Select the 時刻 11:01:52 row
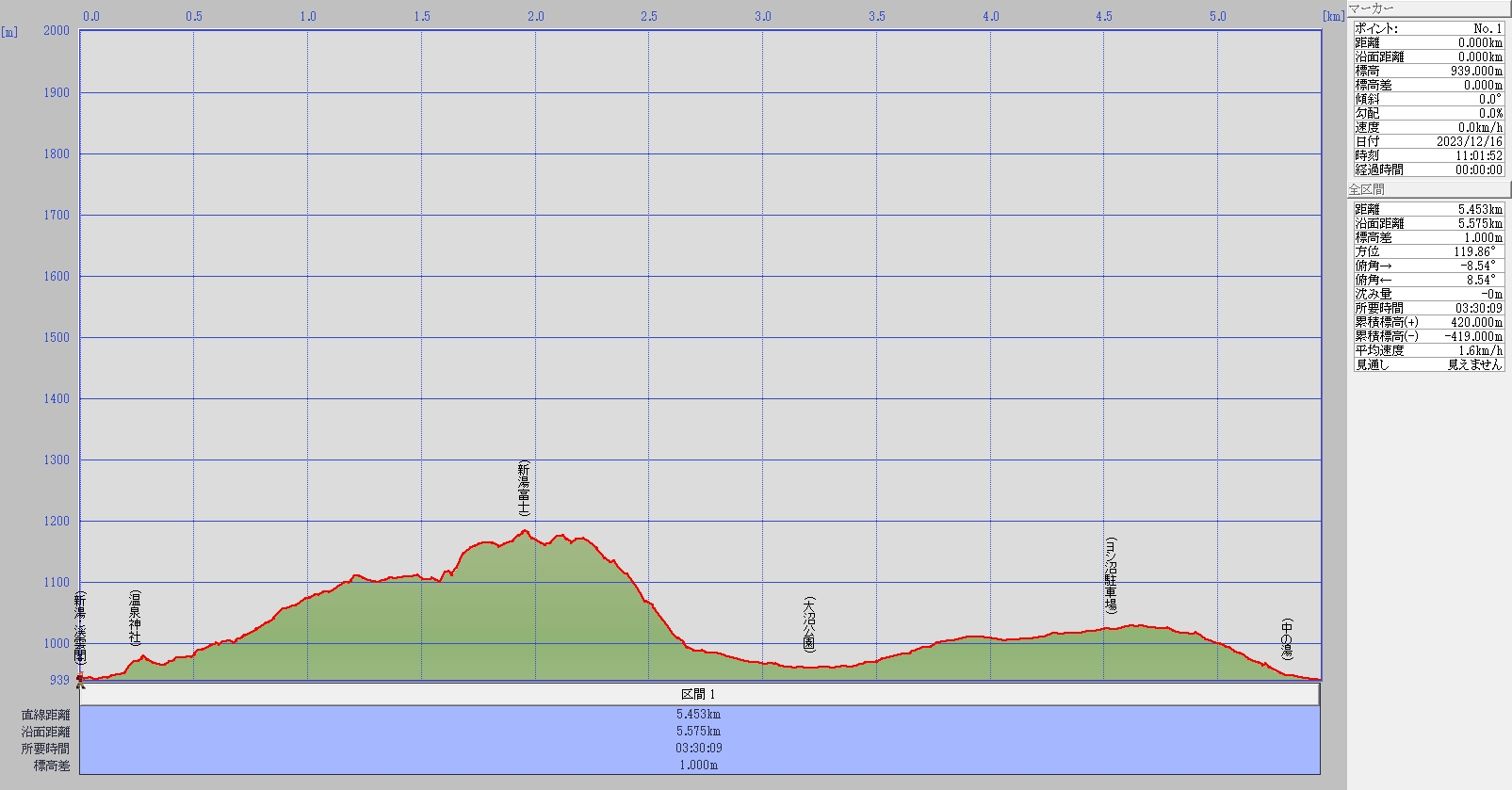The height and width of the screenshot is (790, 1512). 1428,155
